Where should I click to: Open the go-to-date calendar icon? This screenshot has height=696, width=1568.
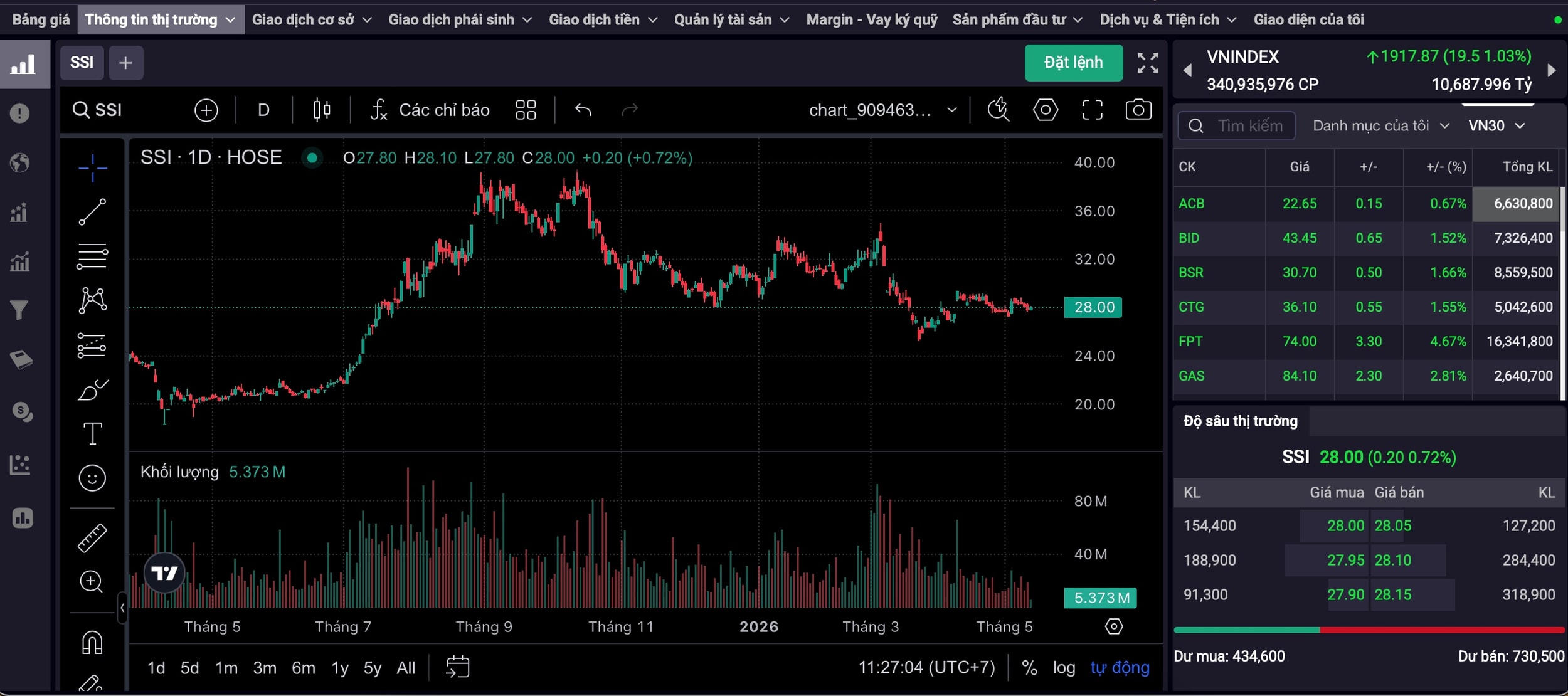click(x=457, y=667)
